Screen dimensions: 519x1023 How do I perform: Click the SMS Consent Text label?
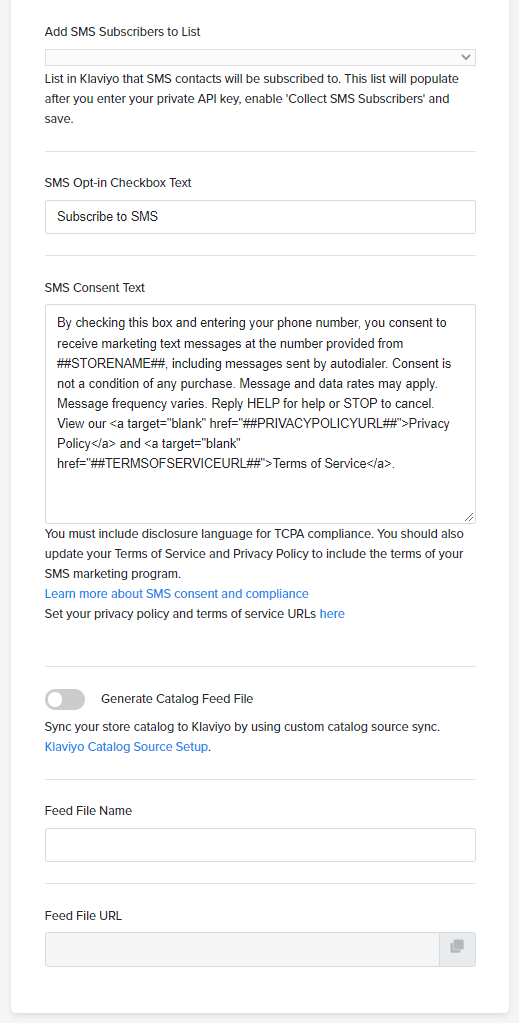[x=95, y=287]
